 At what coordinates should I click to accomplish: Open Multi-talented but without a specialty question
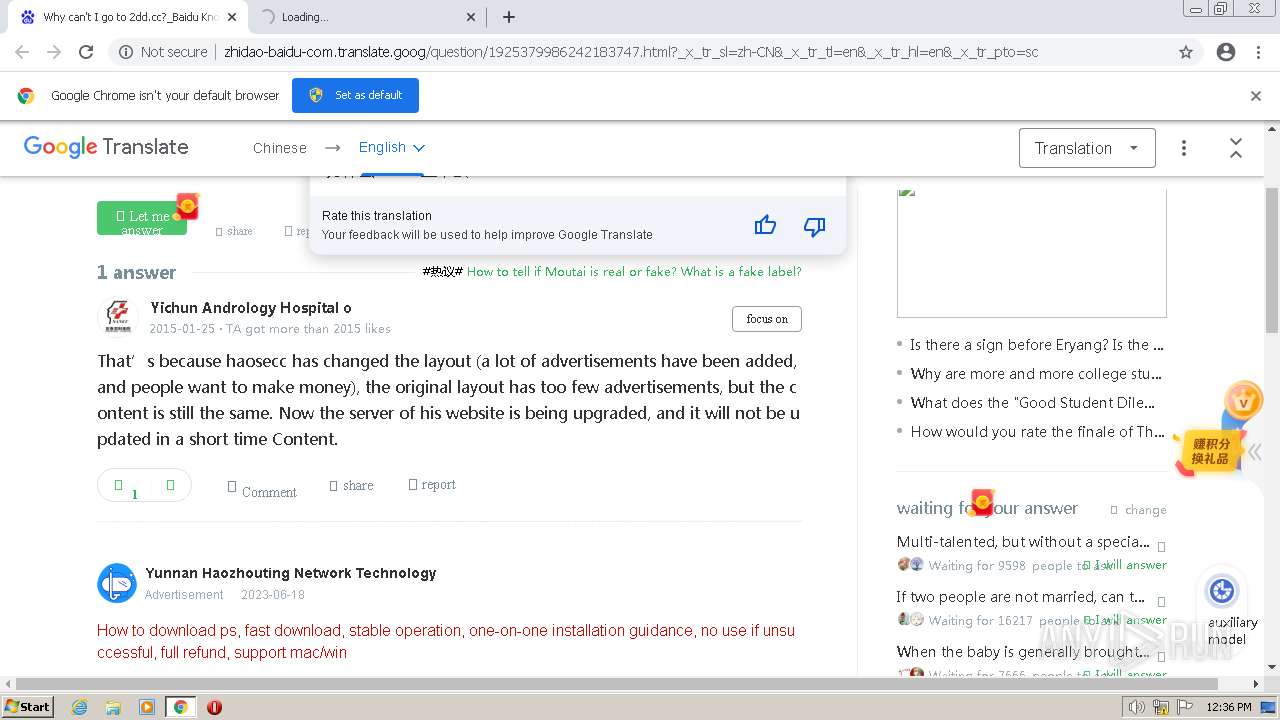pos(1023,542)
